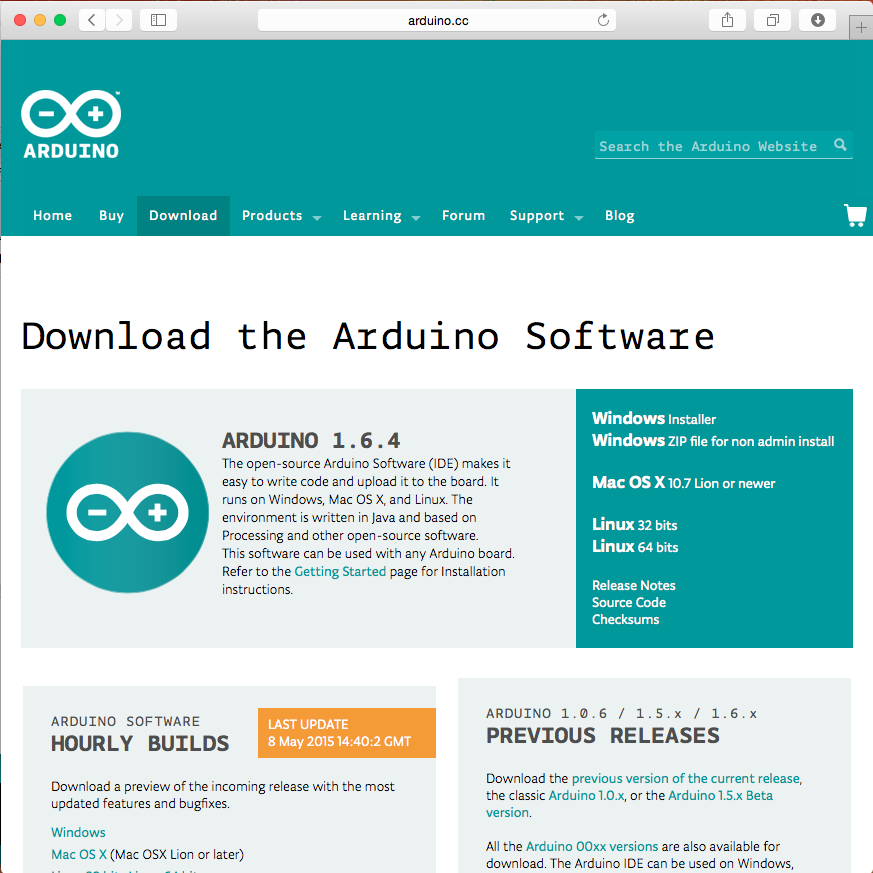
Task: Click the Search the Arduino Website field
Action: pyautogui.click(x=710, y=146)
